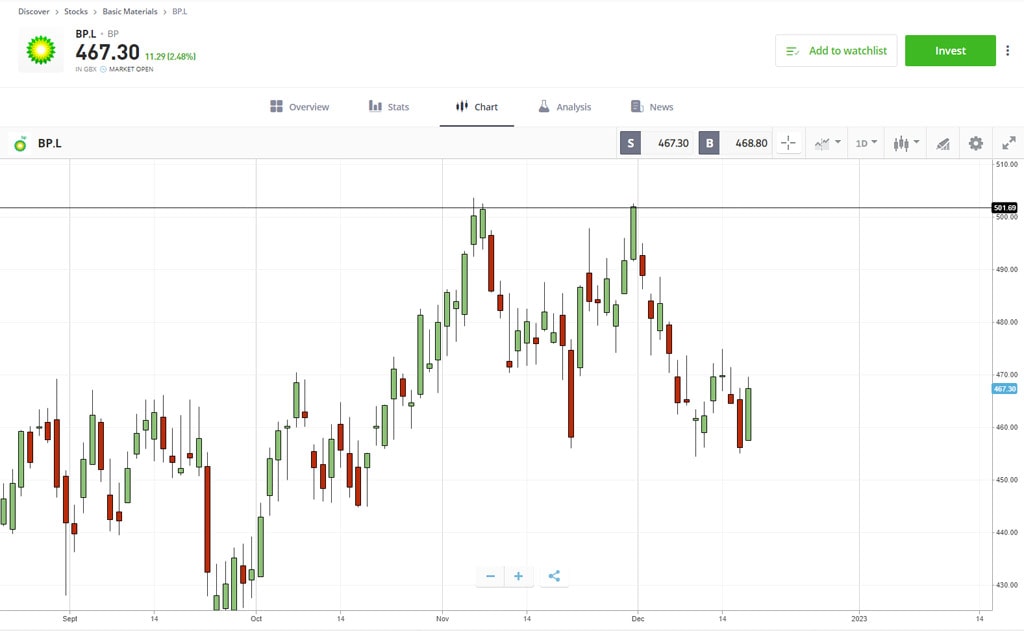
Task: Go to Stocks breadcrumb link
Action: tap(76, 11)
